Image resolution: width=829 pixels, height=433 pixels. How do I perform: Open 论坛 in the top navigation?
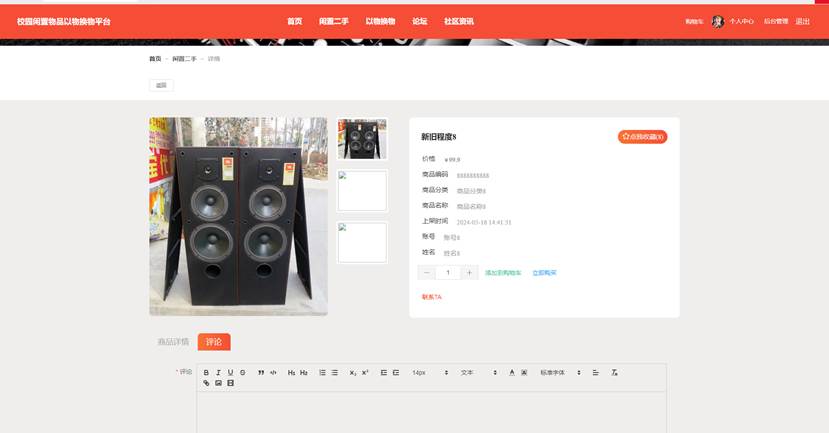[420, 21]
